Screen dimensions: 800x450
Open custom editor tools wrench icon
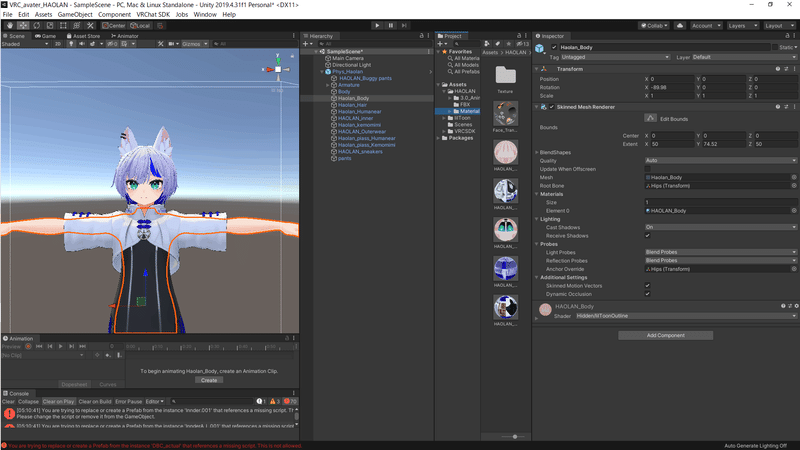90,26
